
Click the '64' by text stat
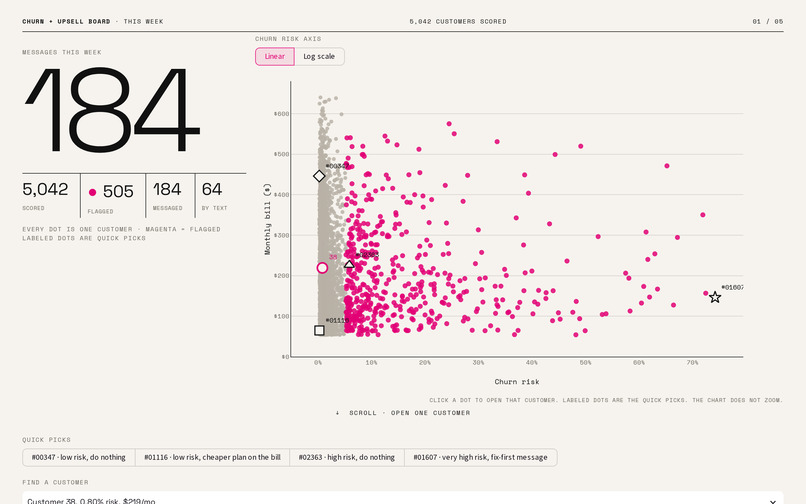click(212, 189)
